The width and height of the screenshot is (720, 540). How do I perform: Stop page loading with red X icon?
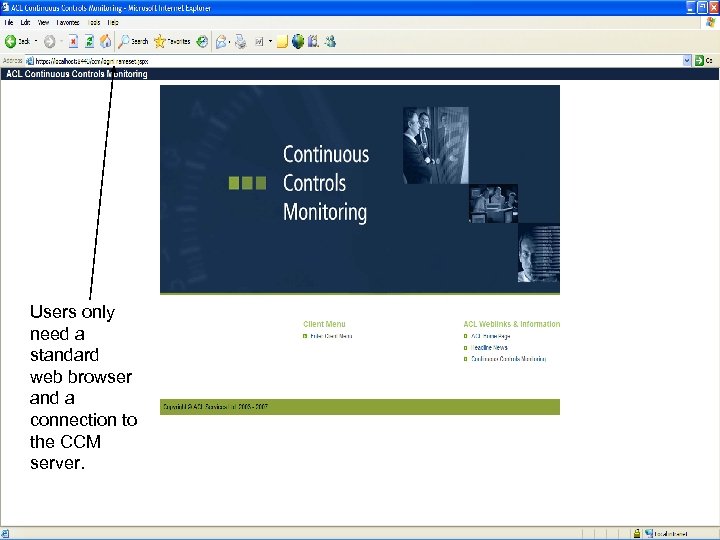(73, 42)
